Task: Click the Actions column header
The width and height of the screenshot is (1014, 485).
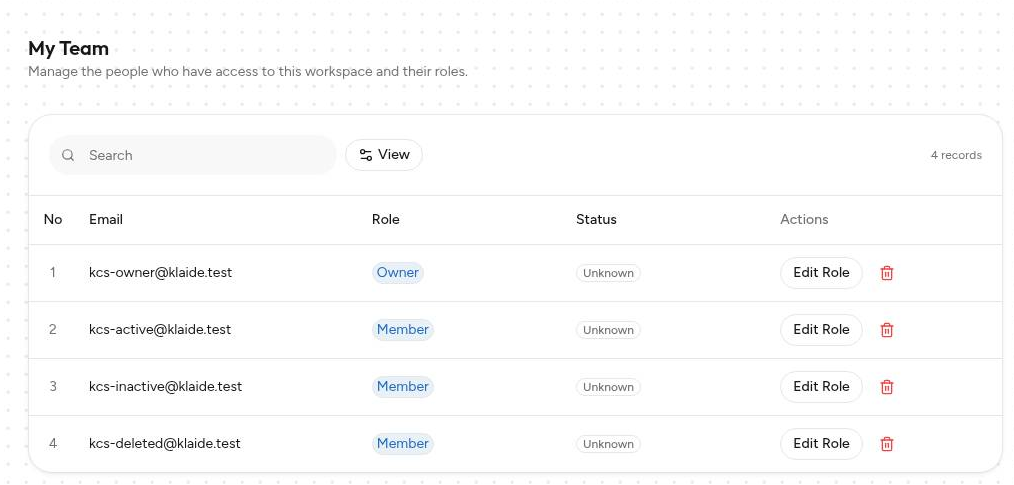Action: coord(804,219)
